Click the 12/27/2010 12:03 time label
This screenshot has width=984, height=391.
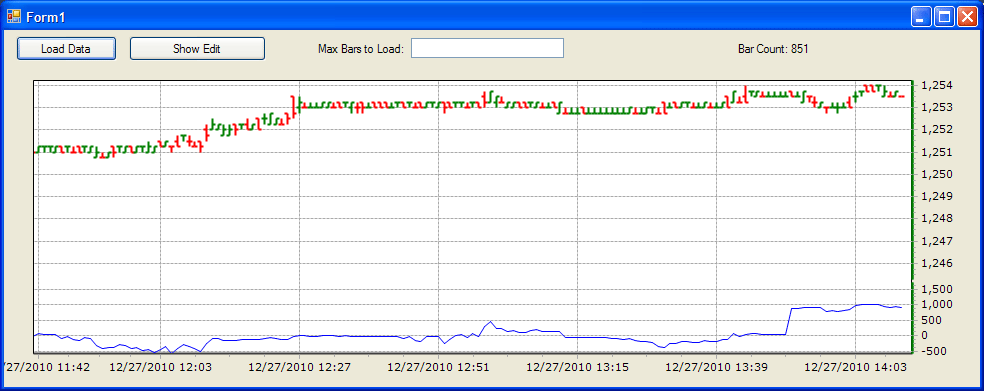click(161, 368)
